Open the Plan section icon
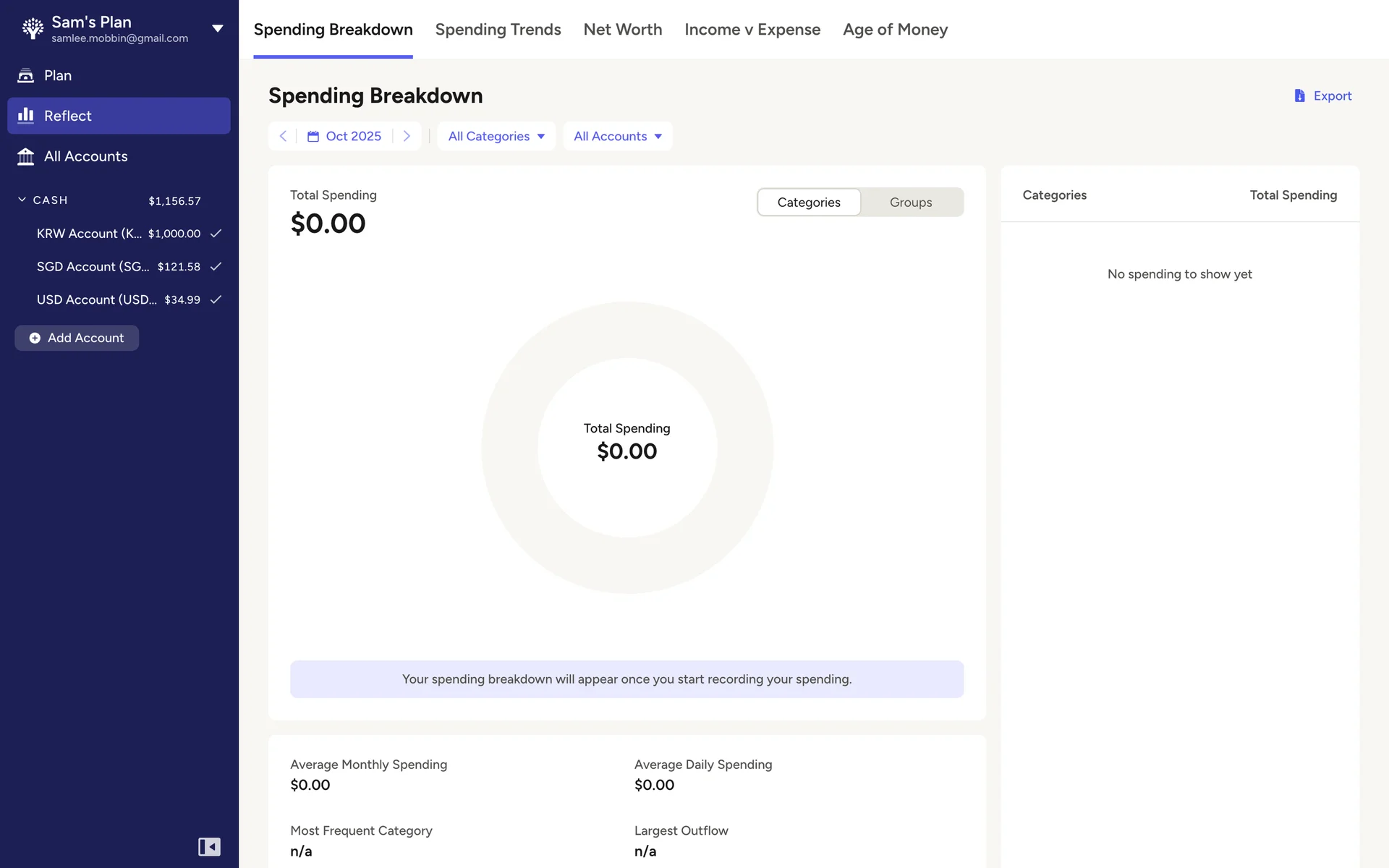The height and width of the screenshot is (868, 1389). pyautogui.click(x=26, y=75)
